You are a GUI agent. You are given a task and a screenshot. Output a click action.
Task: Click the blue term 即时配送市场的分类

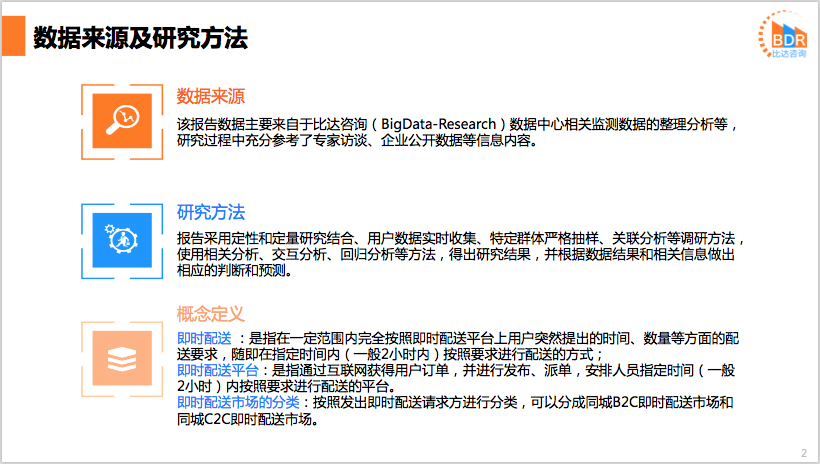(x=238, y=402)
